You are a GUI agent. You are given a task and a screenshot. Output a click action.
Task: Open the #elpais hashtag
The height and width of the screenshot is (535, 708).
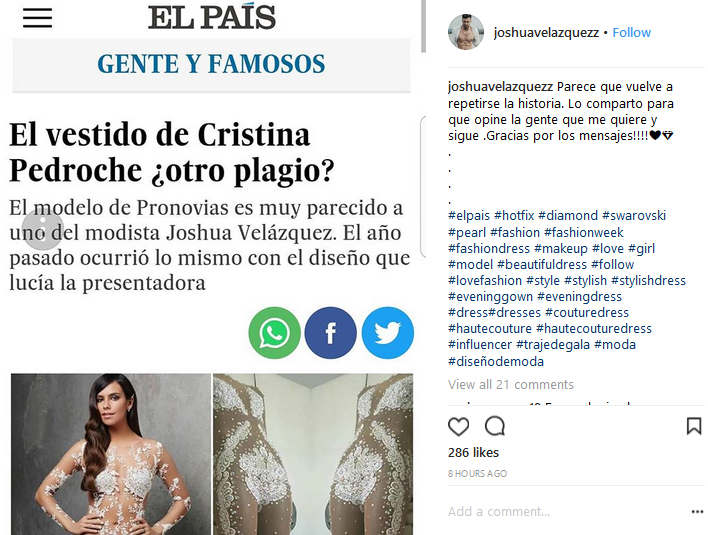tap(469, 216)
